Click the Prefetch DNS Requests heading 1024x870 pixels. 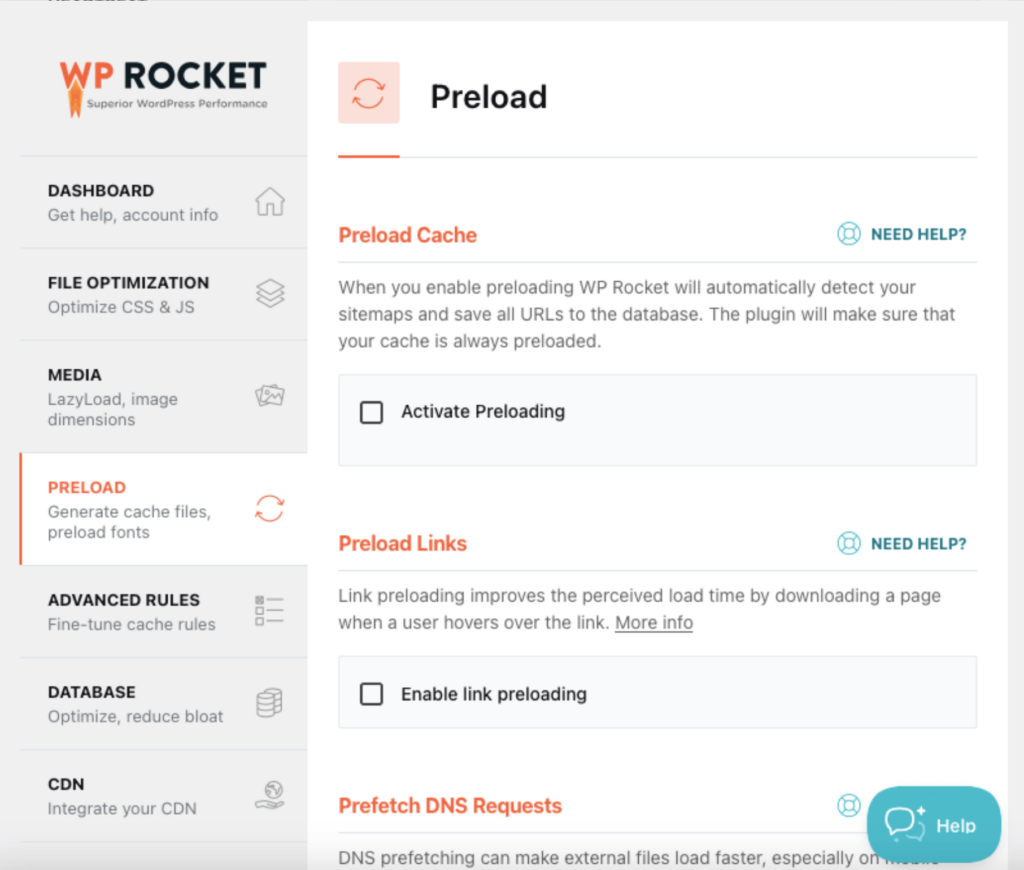tap(450, 806)
